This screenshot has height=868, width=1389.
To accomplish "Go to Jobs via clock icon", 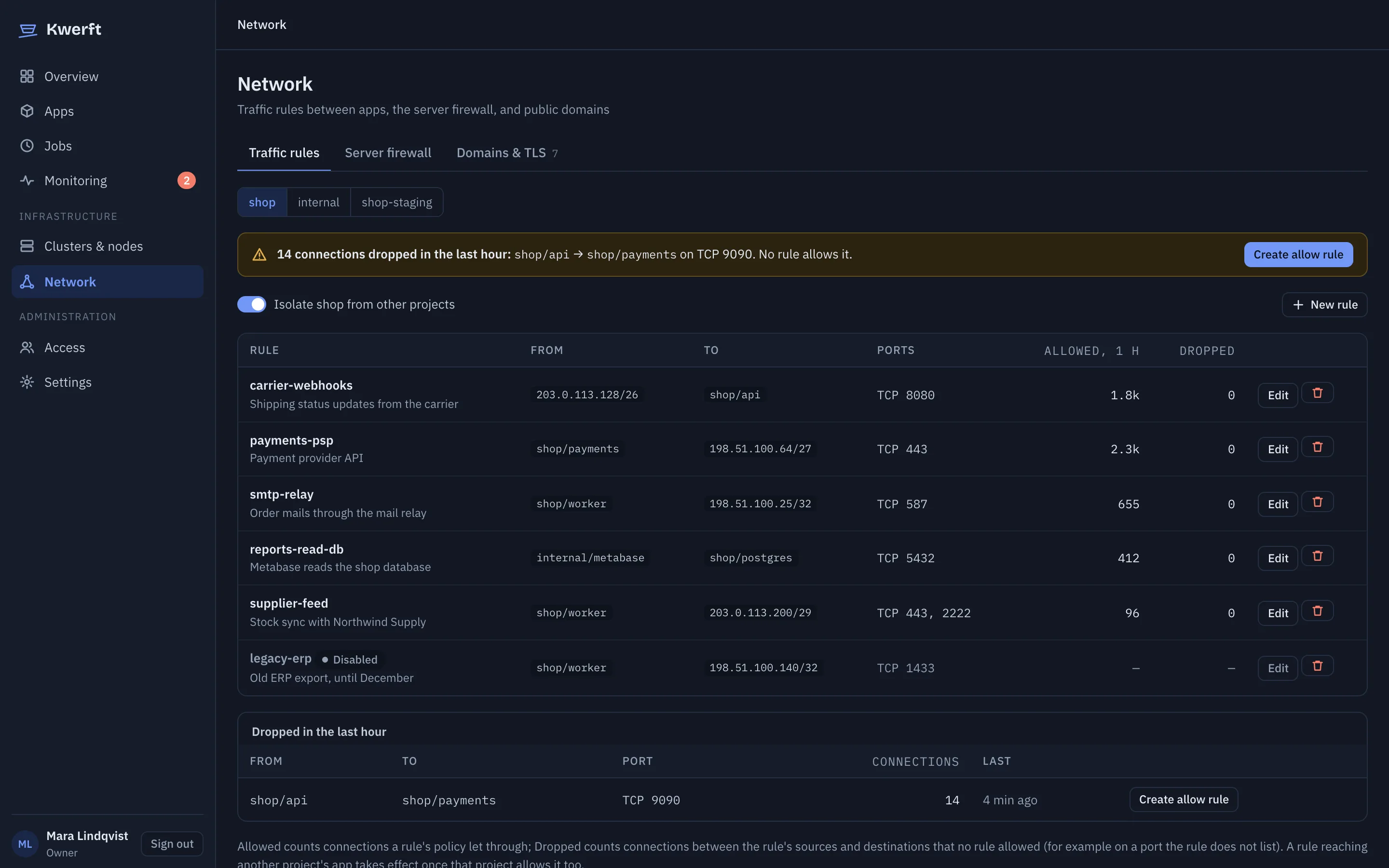I will [x=27, y=146].
